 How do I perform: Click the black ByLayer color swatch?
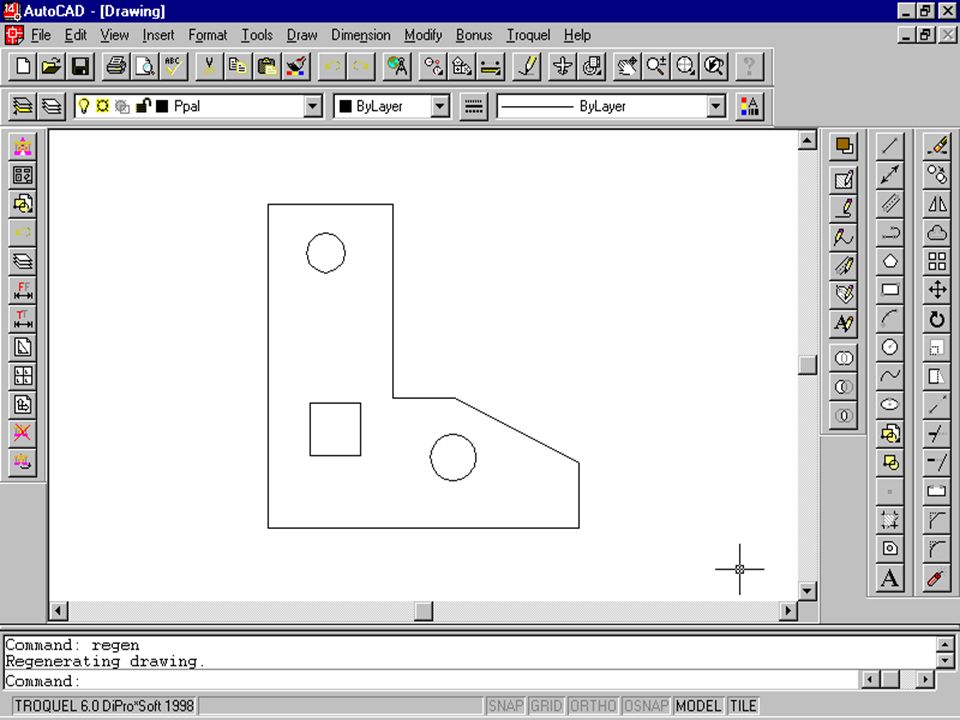pyautogui.click(x=345, y=107)
